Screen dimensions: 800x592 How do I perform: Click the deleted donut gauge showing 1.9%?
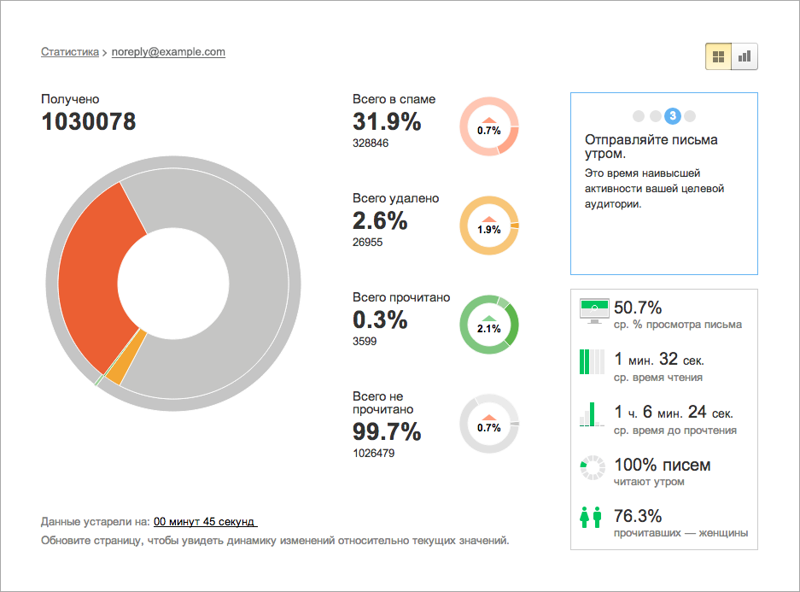point(489,226)
